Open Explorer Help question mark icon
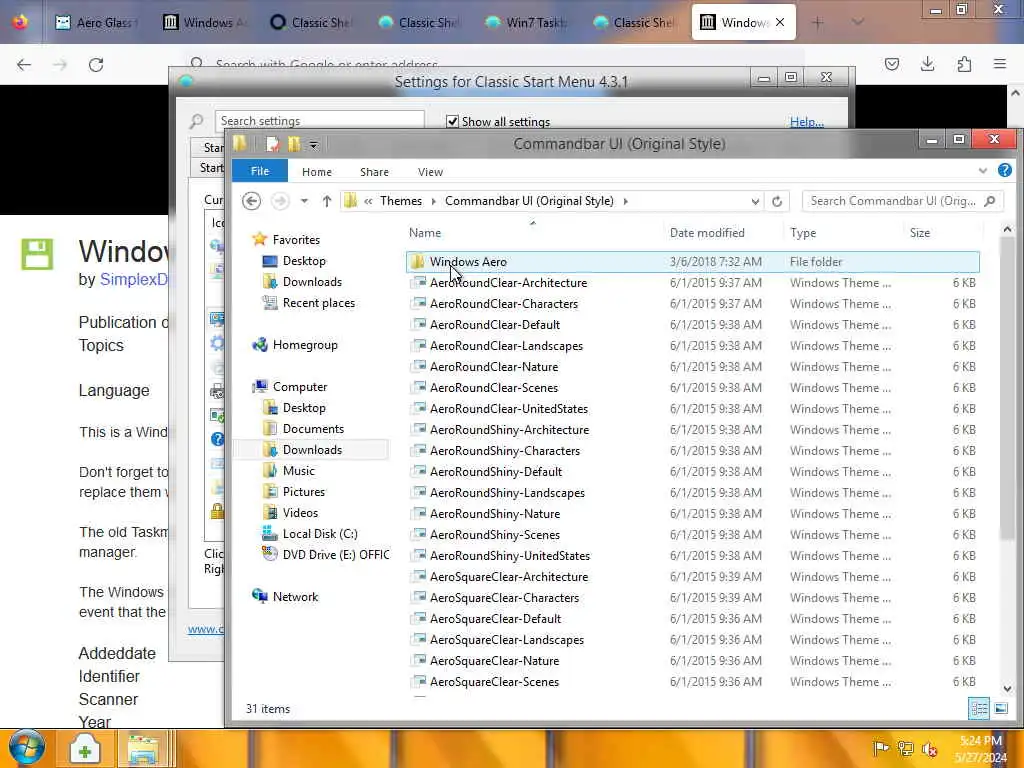1024x768 pixels. [1004, 170]
